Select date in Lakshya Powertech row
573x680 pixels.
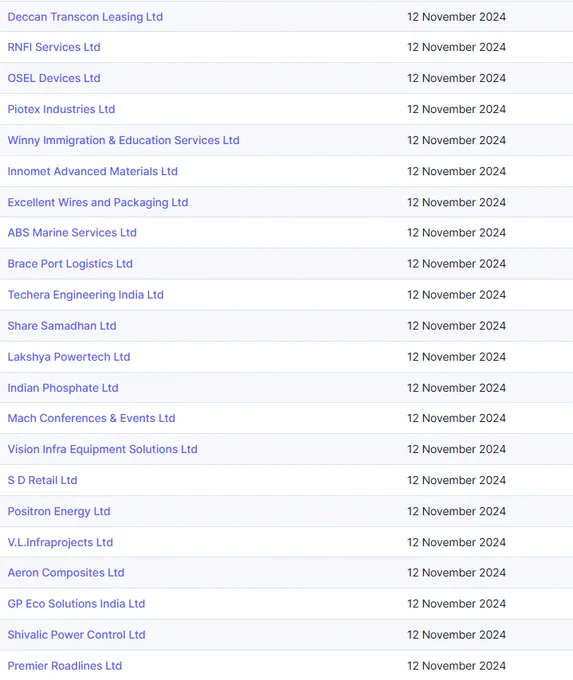[456, 357]
